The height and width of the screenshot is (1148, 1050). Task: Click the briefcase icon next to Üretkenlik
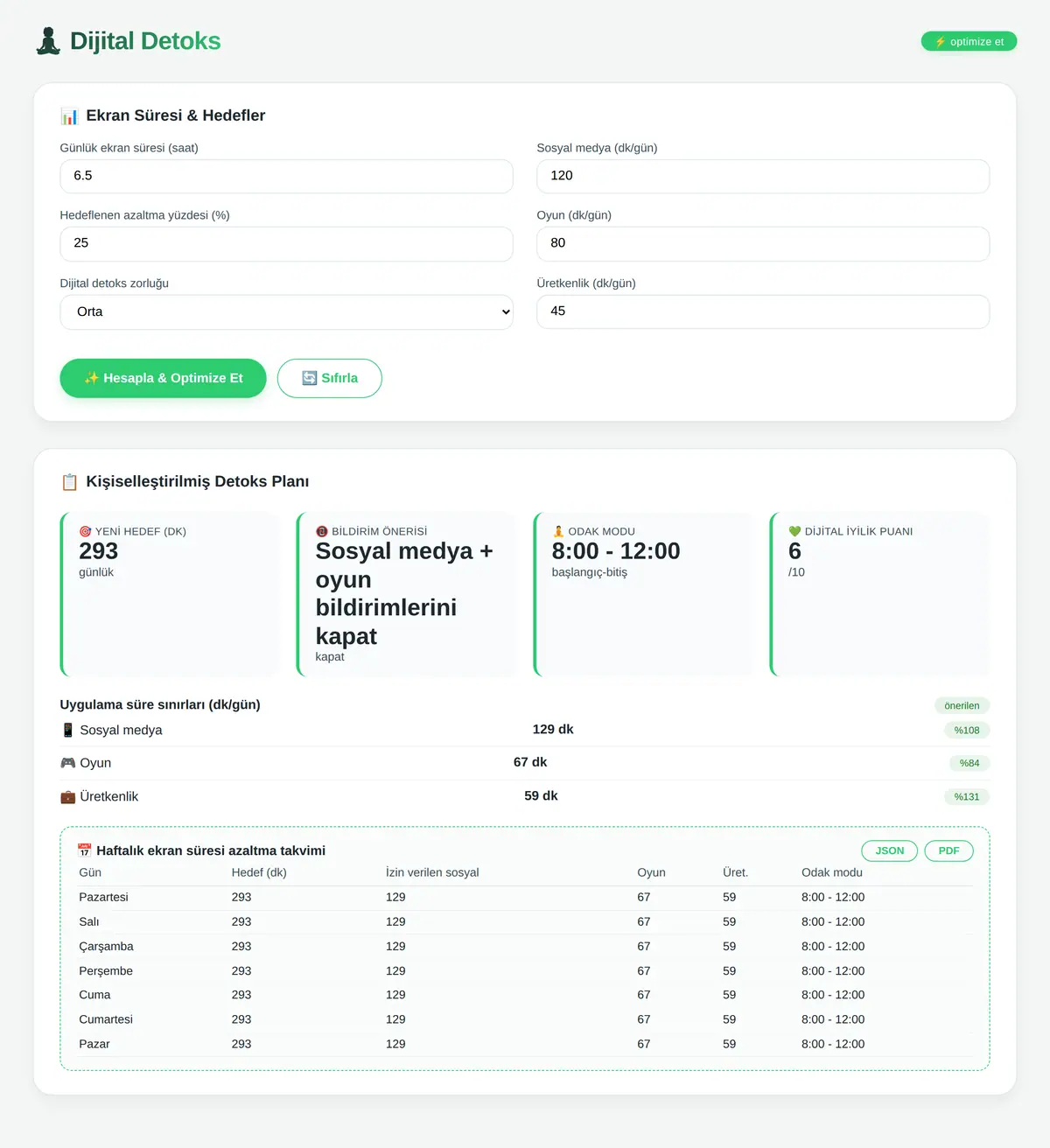pyautogui.click(x=67, y=796)
